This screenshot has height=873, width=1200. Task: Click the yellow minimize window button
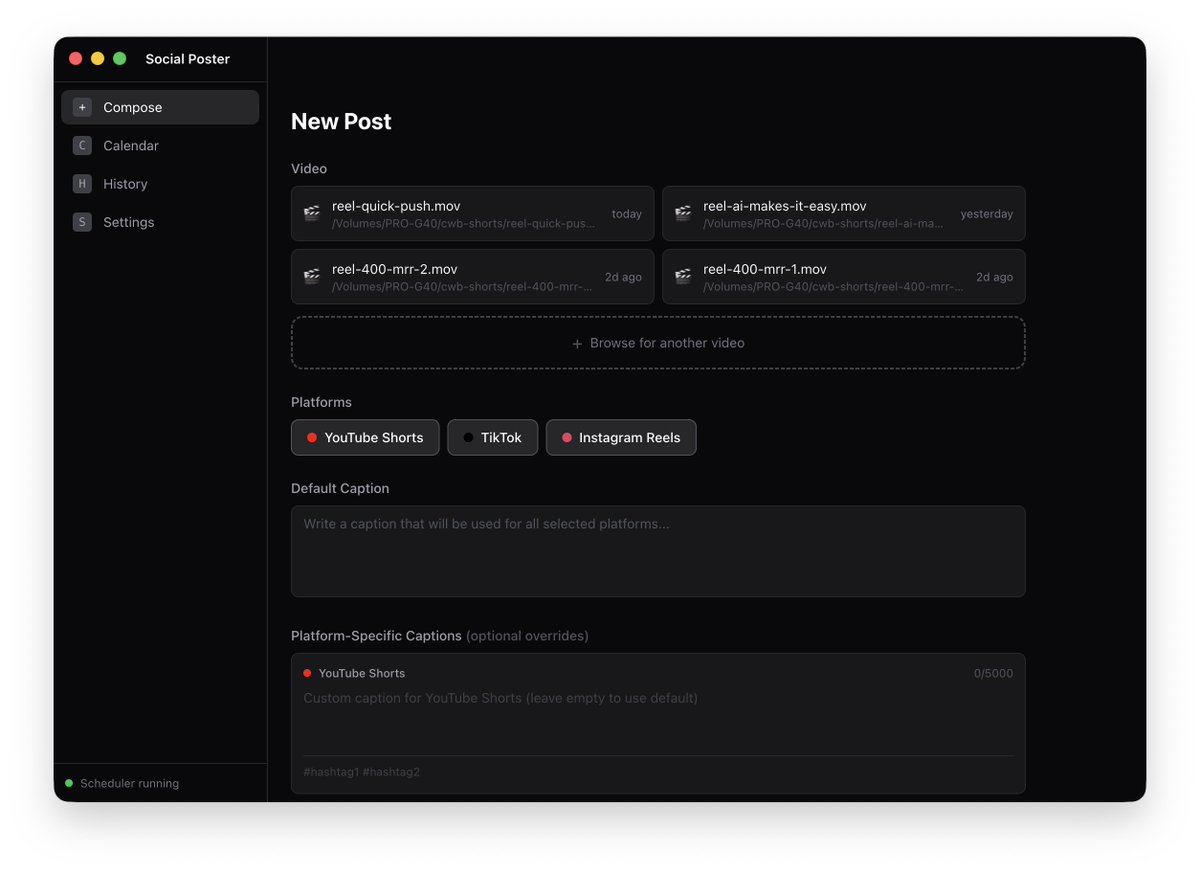(x=97, y=59)
